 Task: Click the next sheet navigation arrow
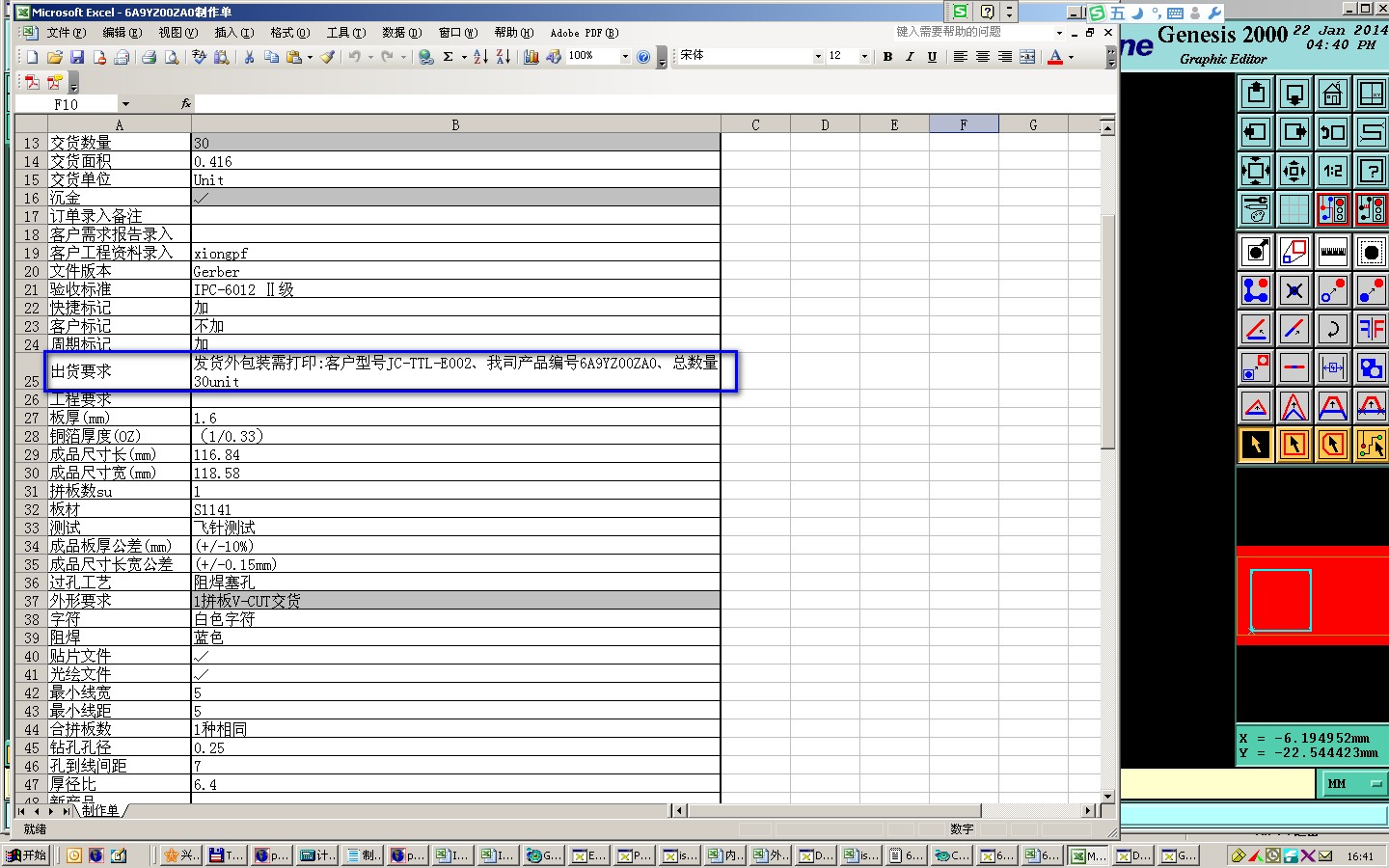51,811
